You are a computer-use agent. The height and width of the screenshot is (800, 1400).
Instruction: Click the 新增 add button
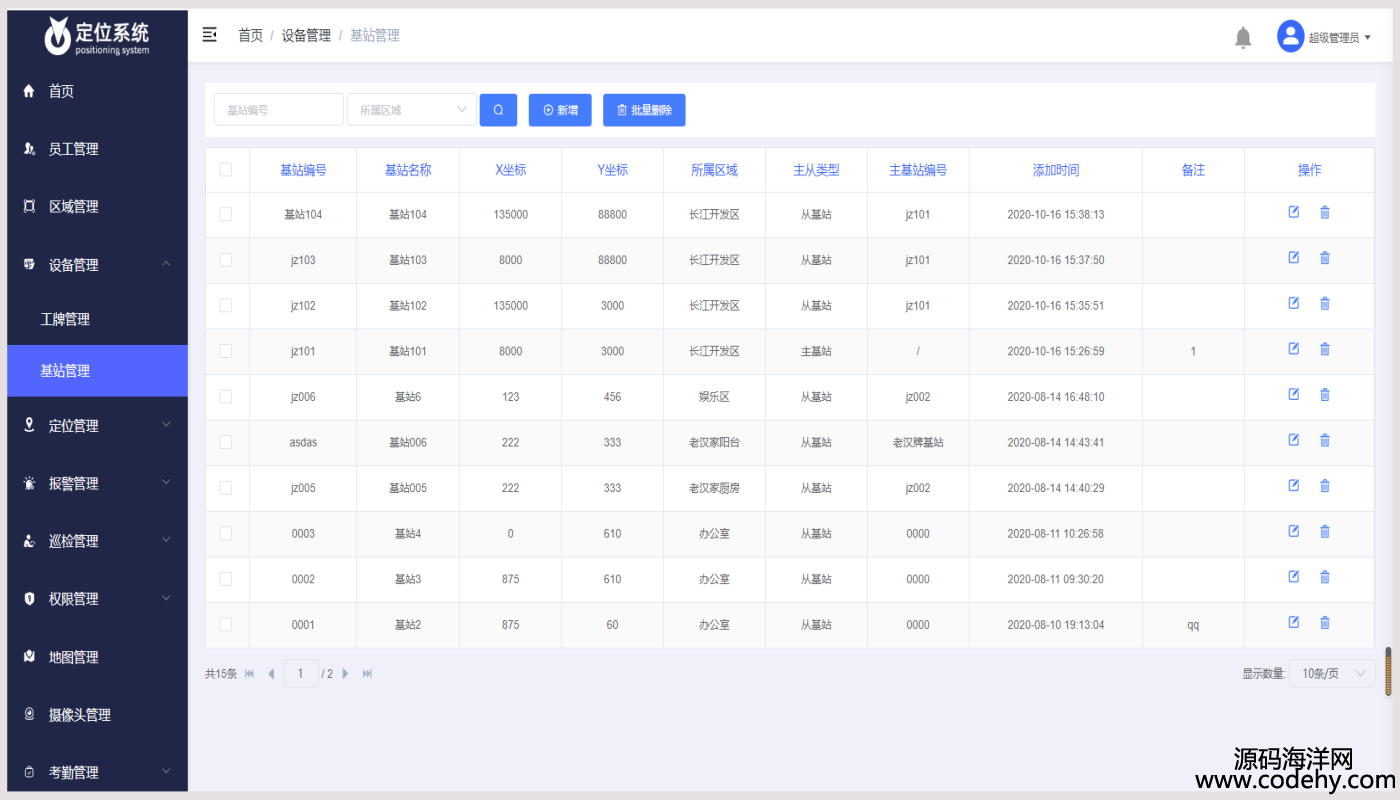[x=560, y=110]
